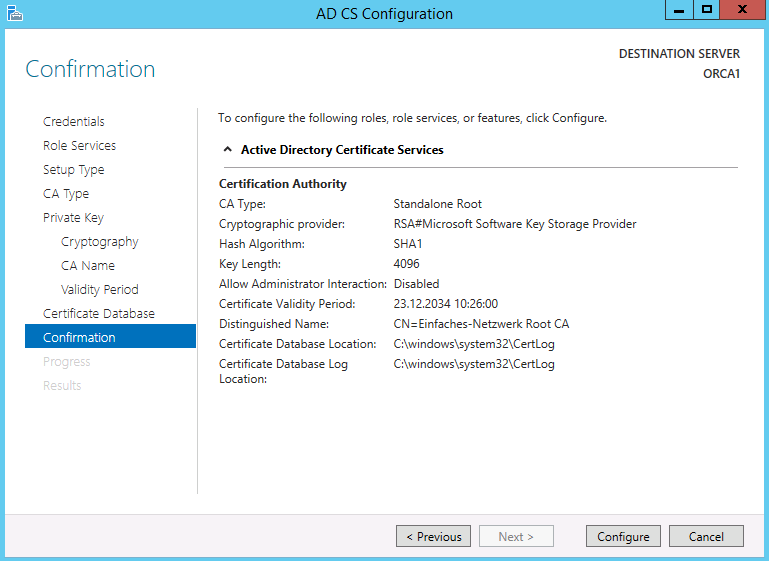Open the Certificate Database step
Screen dimensions: 769x561
(x=98, y=313)
